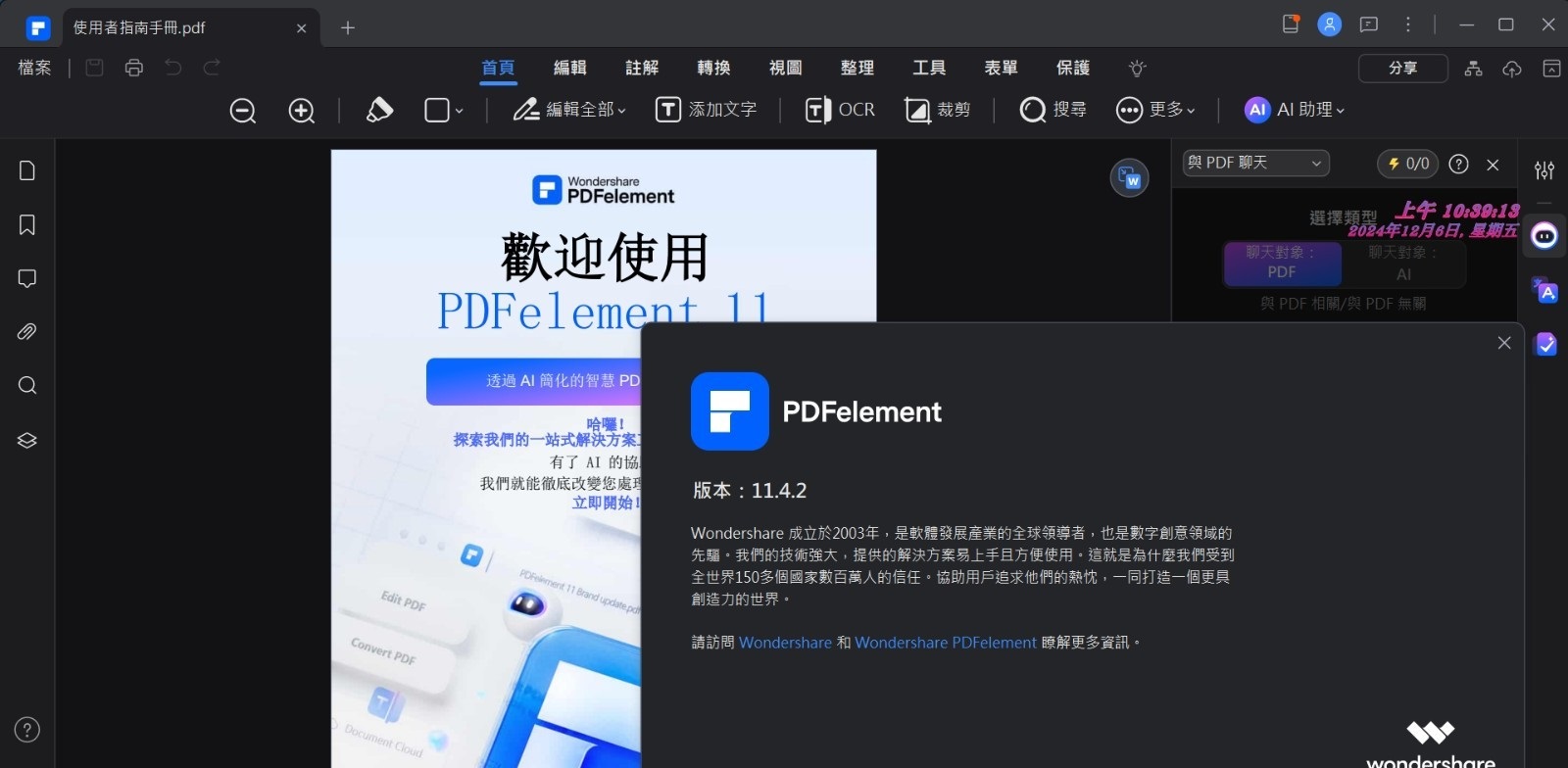Expand the 更多 tools dropdown

[1156, 110]
